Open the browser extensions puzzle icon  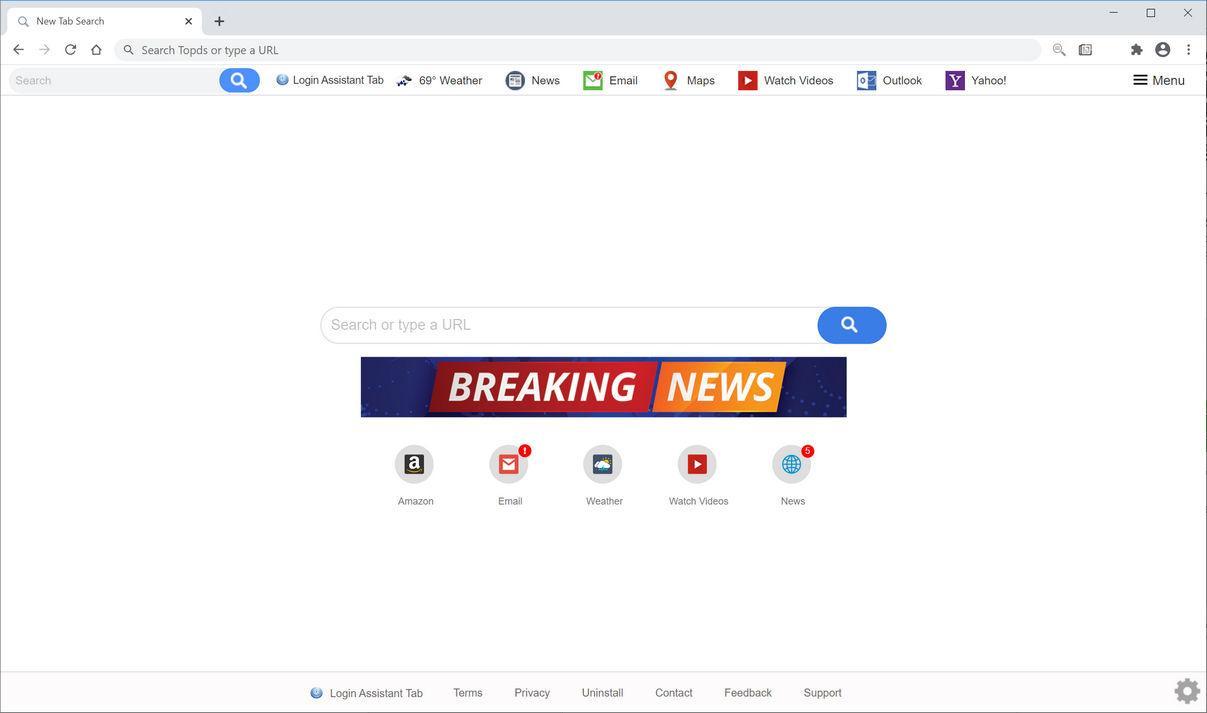[x=1136, y=49]
